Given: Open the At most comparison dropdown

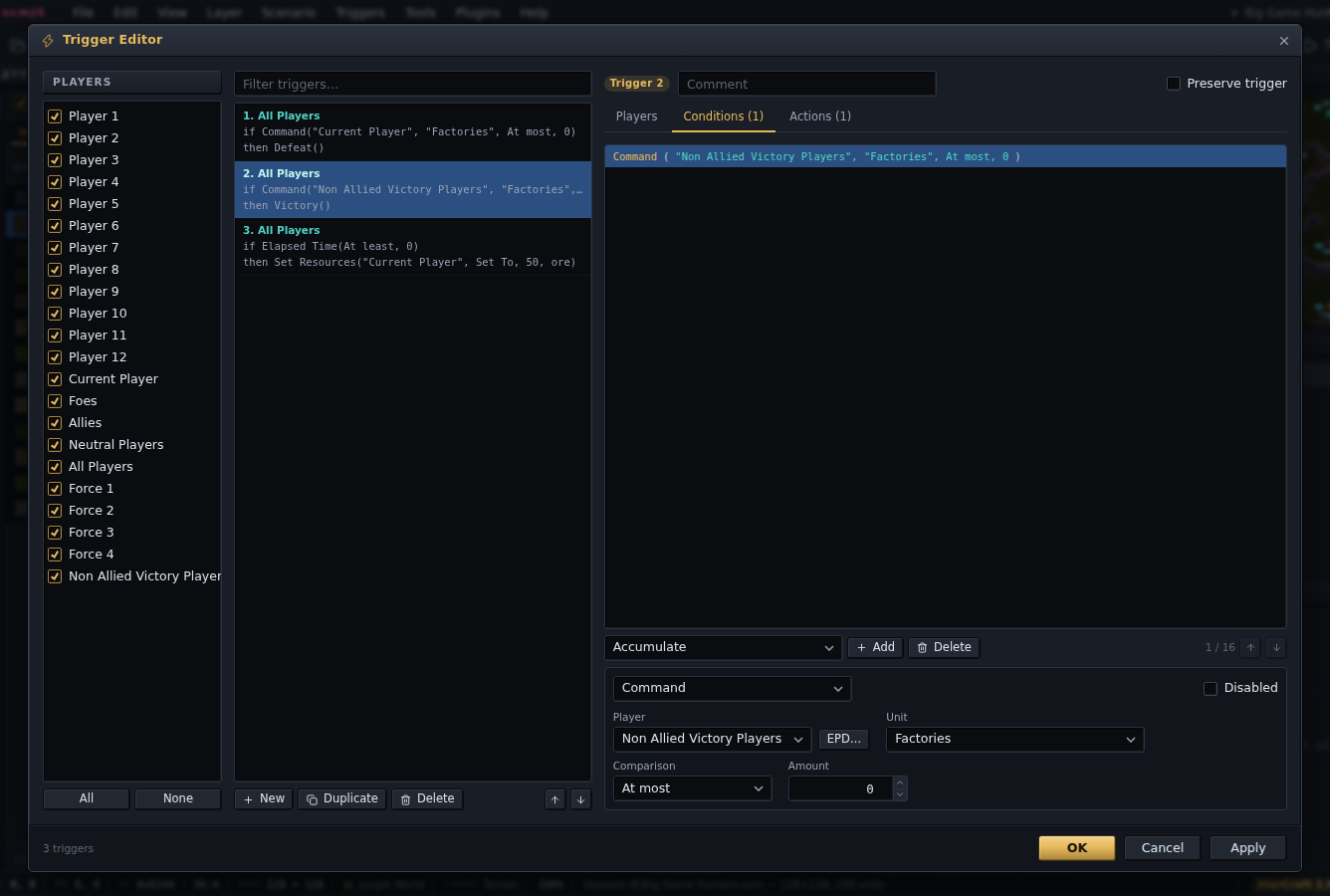Looking at the screenshot, I should point(692,788).
